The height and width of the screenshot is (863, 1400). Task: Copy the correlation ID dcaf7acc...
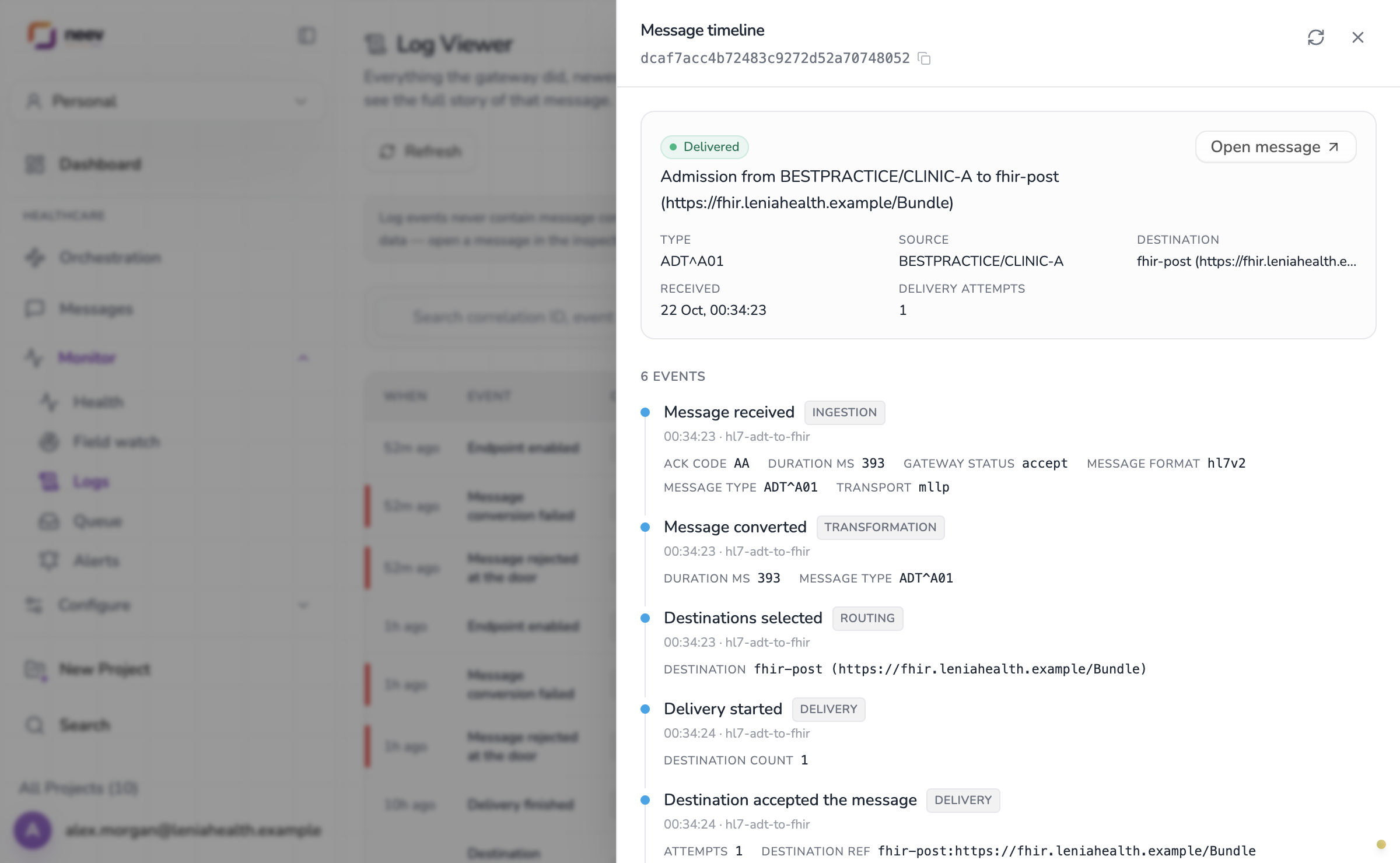(x=924, y=58)
